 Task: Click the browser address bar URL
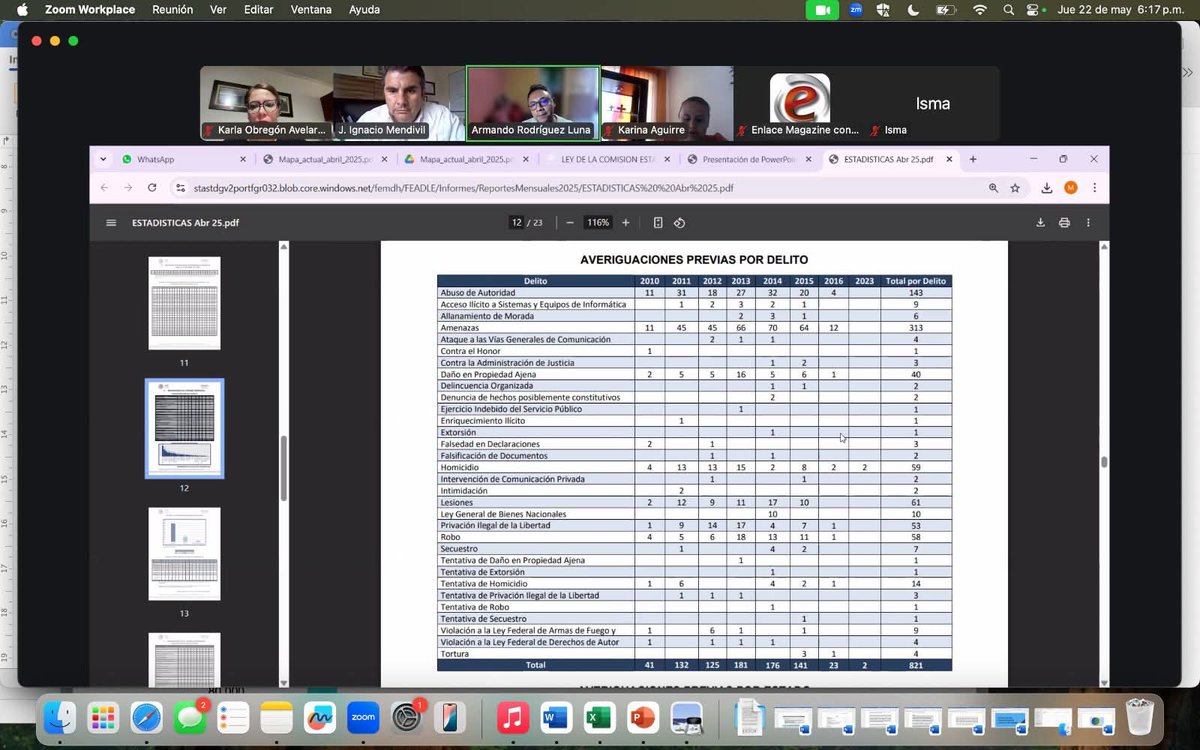point(464,188)
